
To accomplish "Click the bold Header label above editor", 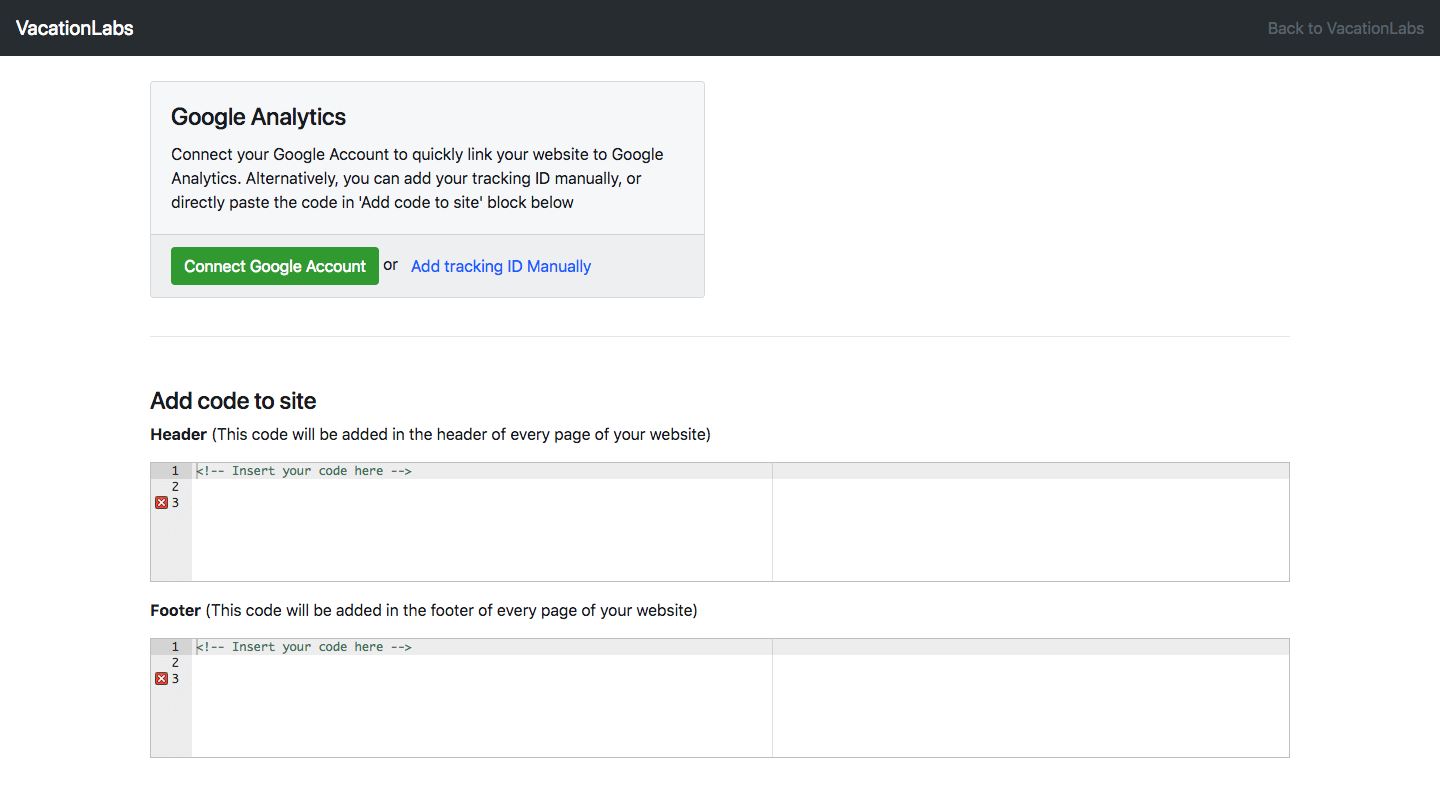I will [x=178, y=435].
